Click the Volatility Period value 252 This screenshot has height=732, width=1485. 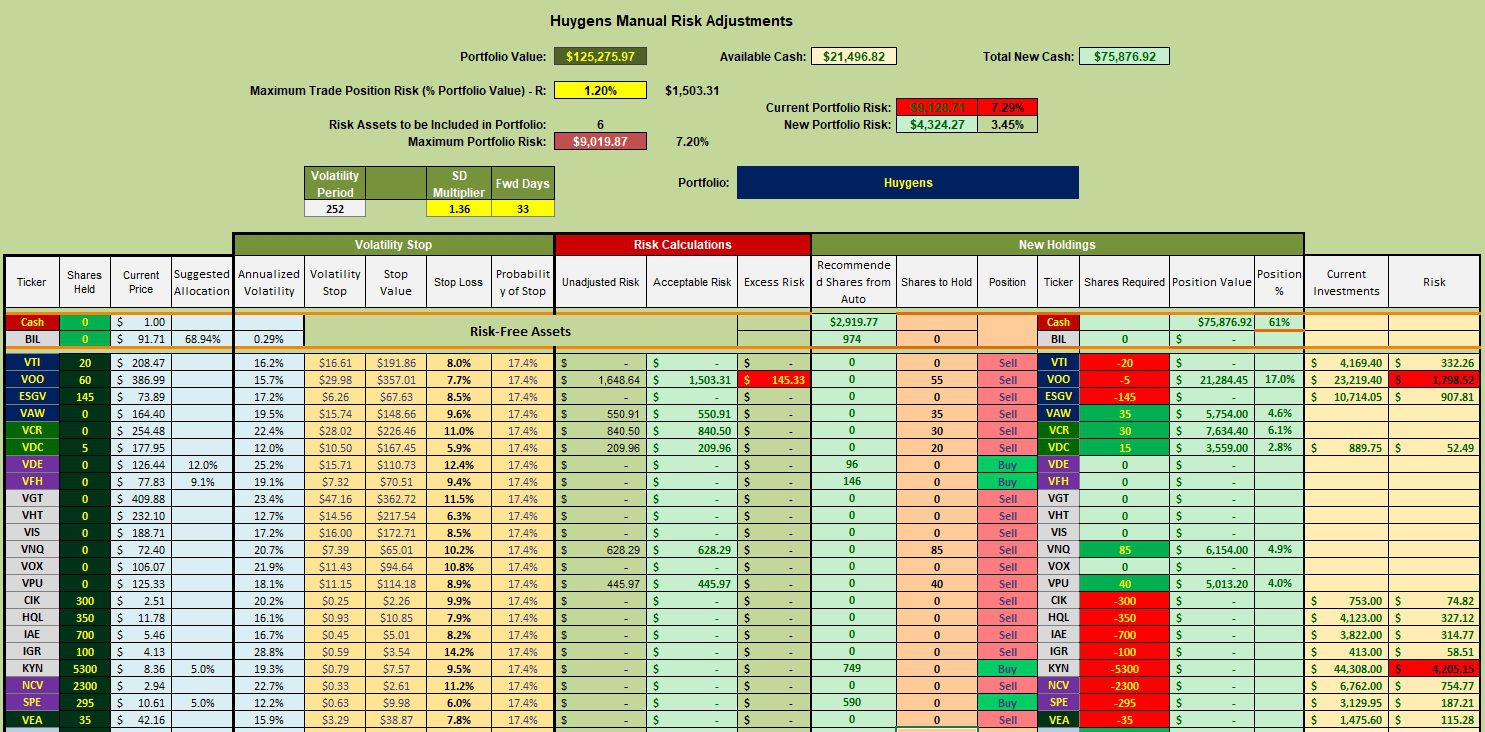click(335, 209)
